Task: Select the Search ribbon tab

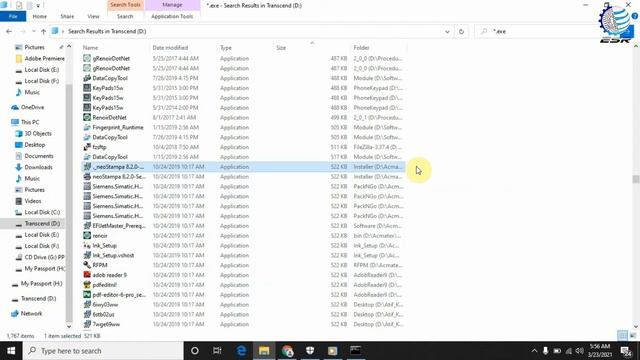Action: point(125,16)
